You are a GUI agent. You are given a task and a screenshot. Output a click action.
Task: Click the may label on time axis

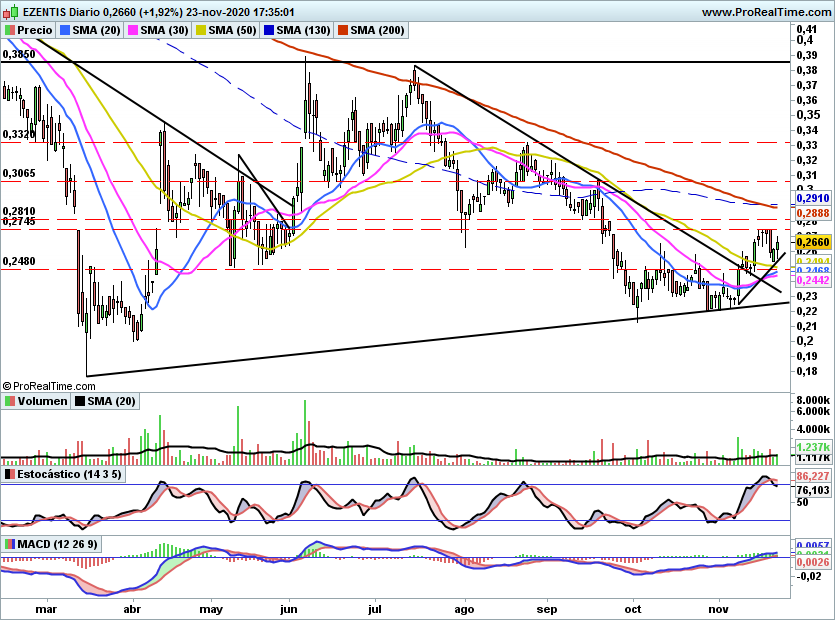pyautogui.click(x=211, y=609)
